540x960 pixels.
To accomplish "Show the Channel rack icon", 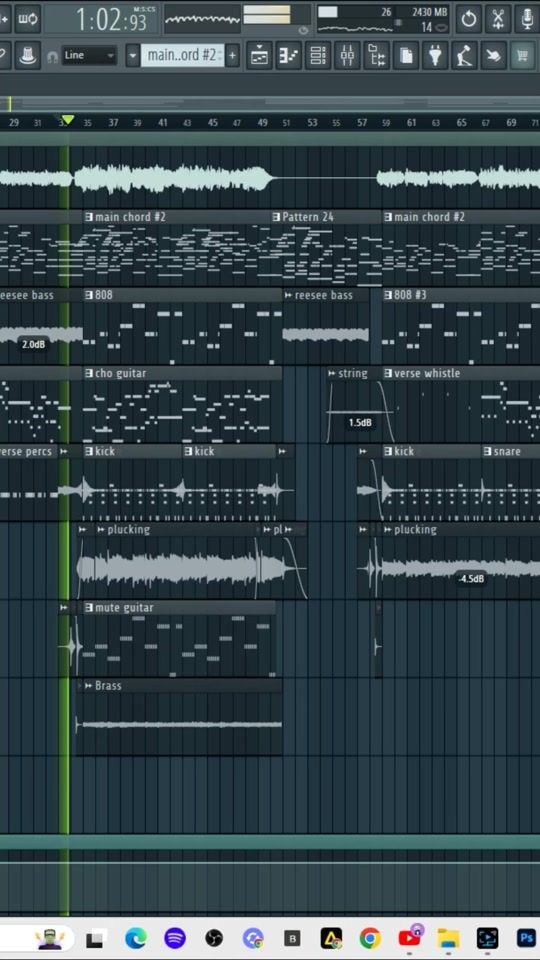I will coord(318,56).
